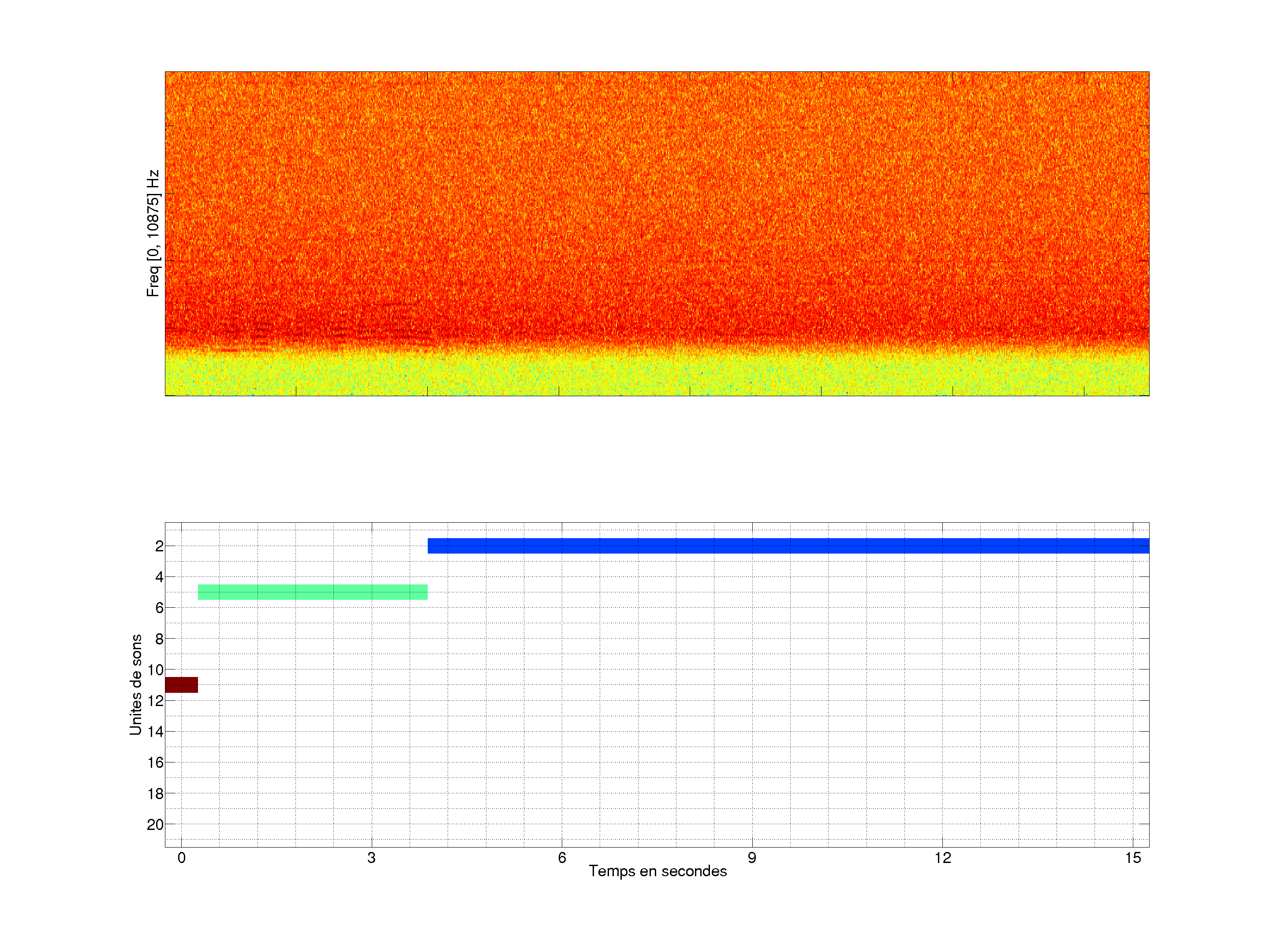Click the 'Temps en secondes' axis label
This screenshot has height=952, width=1270.
657,871
